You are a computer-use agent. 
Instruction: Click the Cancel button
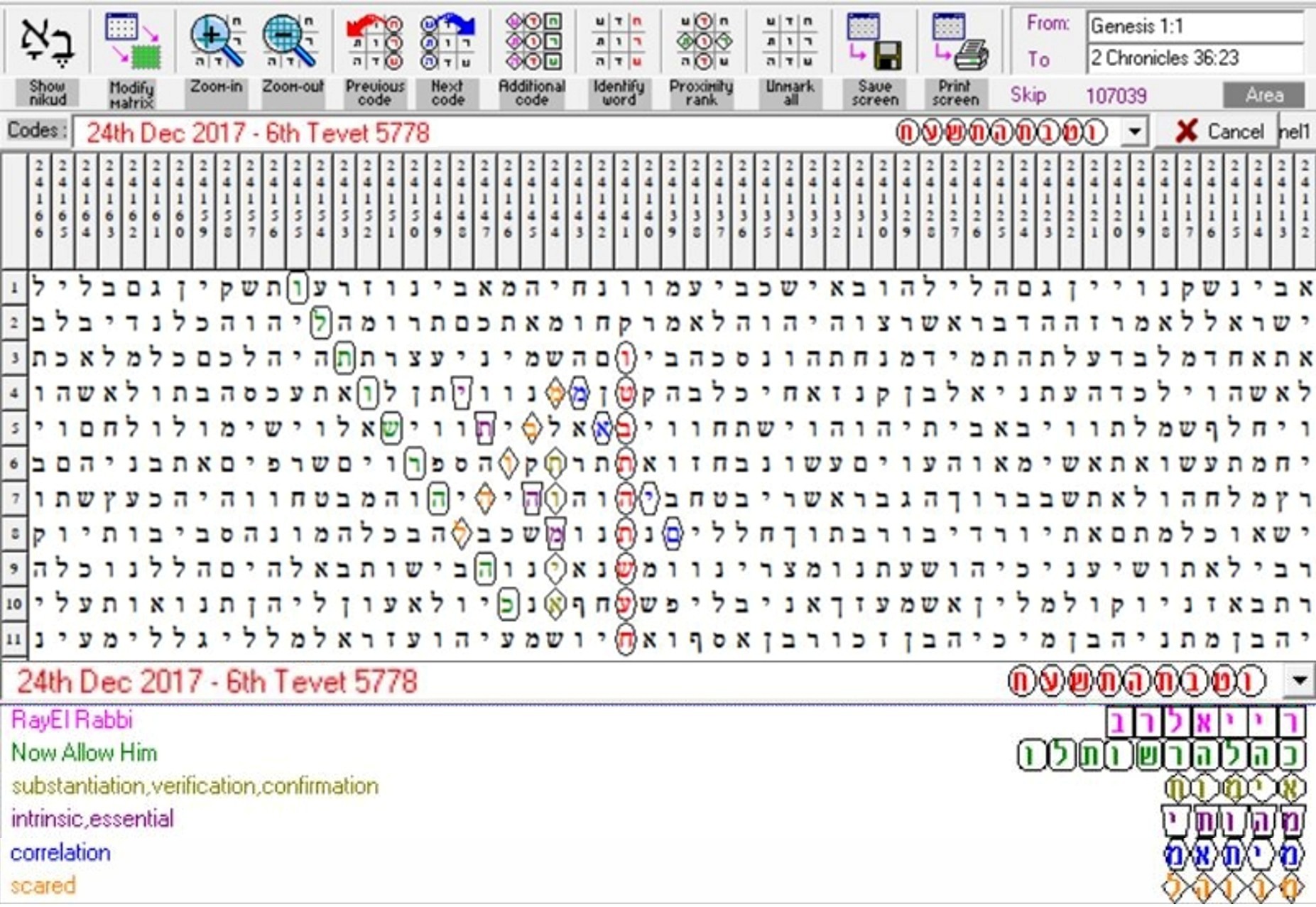coord(1219,131)
